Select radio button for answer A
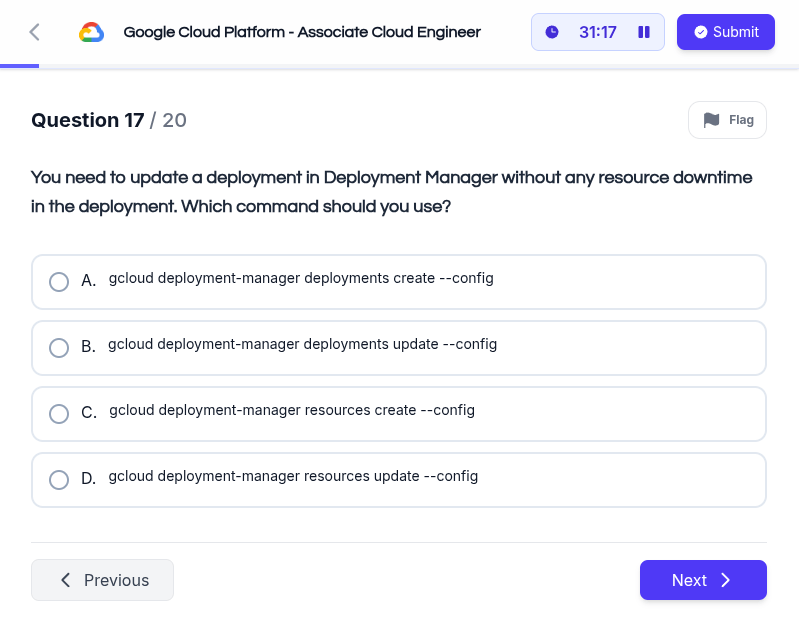 click(59, 281)
